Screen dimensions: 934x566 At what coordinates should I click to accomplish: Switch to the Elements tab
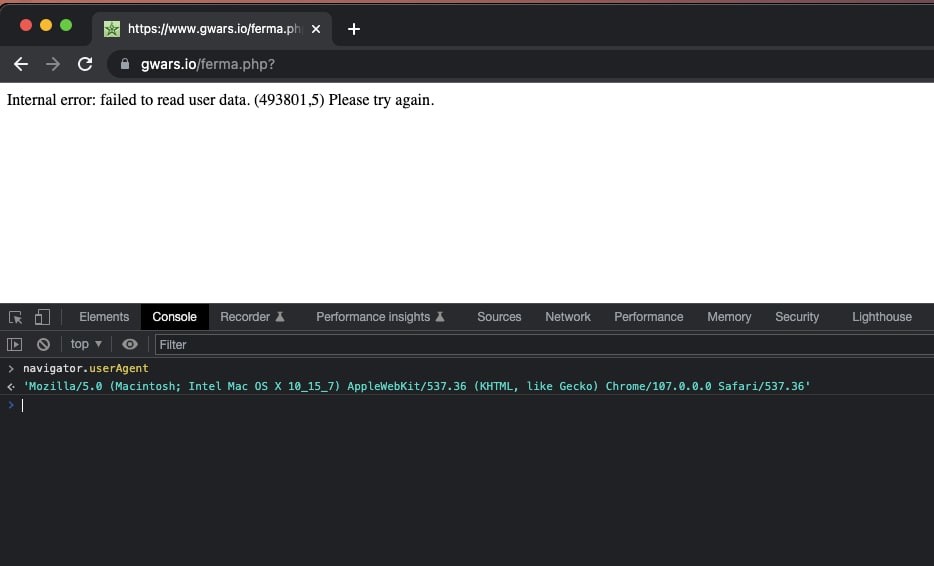pyautogui.click(x=104, y=317)
